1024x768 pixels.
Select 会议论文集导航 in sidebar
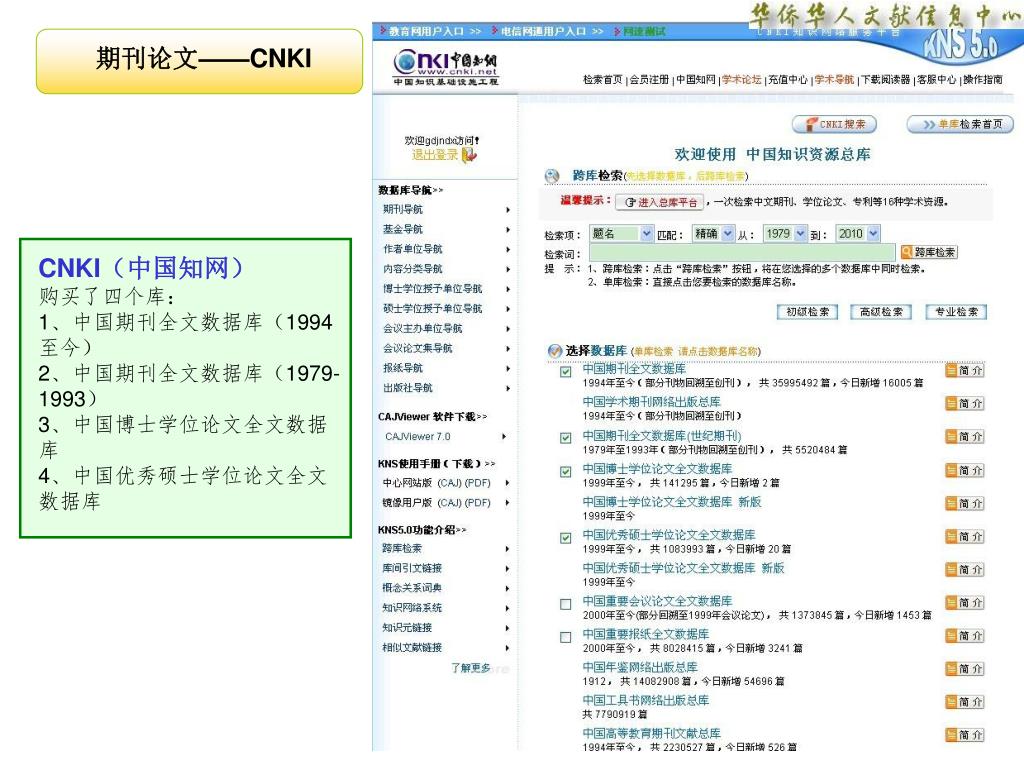417,348
